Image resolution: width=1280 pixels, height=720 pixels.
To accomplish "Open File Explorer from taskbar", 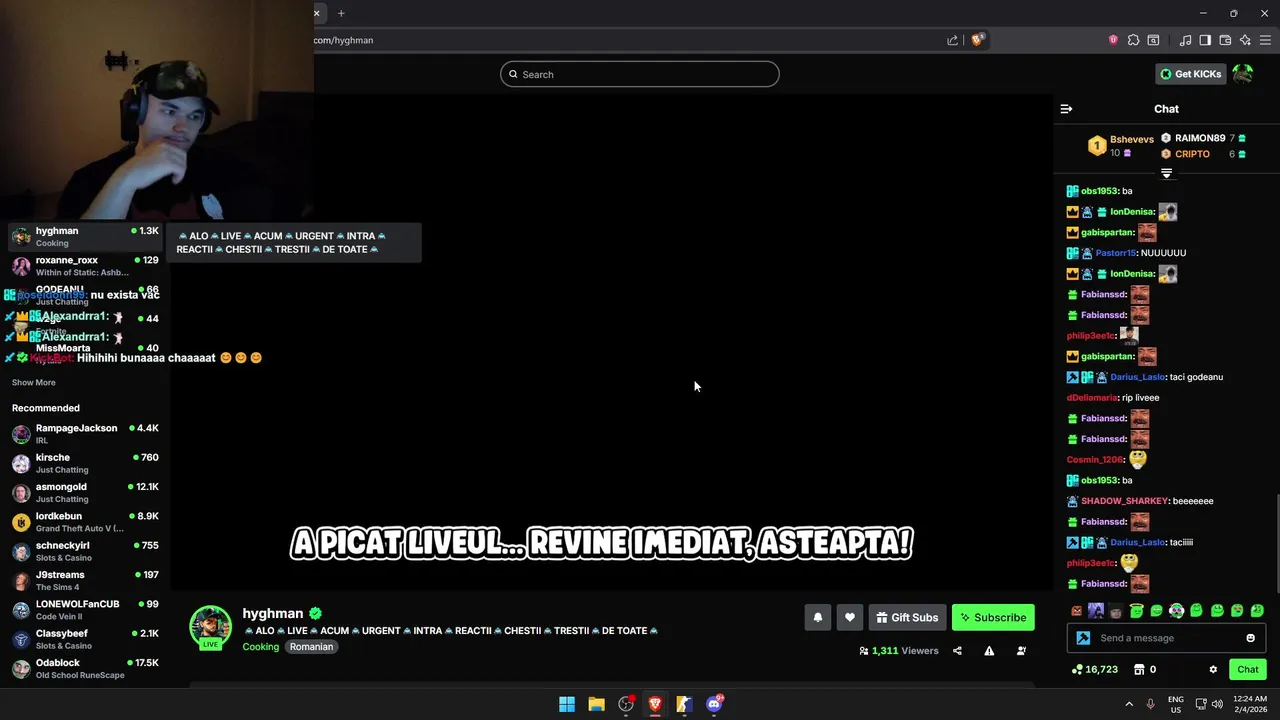I will tap(596, 704).
